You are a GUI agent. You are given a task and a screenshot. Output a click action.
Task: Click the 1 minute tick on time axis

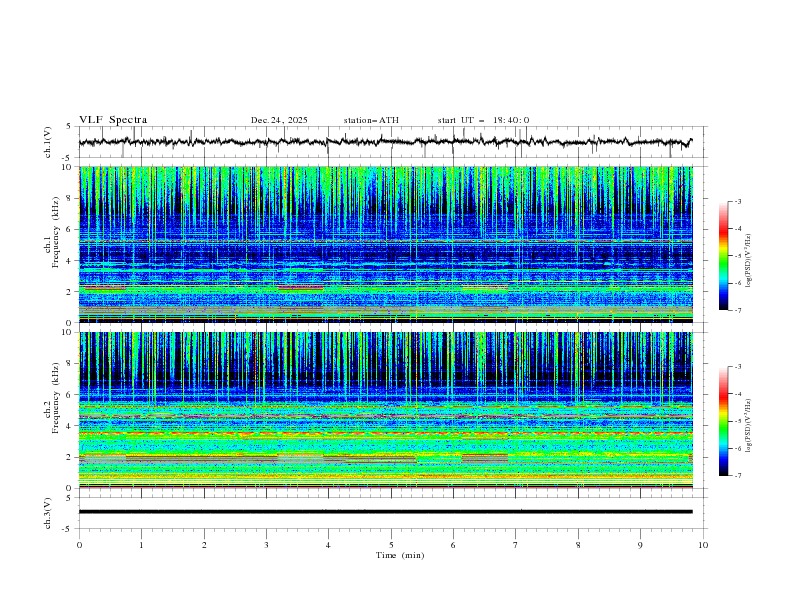tap(142, 544)
